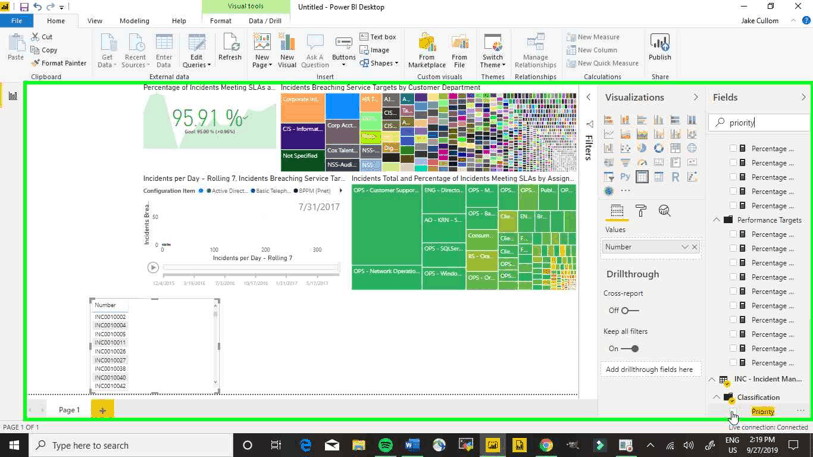Viewport: 813px width, 457px height.
Task: Open From Marketplace custom visuals
Action: tap(427, 51)
